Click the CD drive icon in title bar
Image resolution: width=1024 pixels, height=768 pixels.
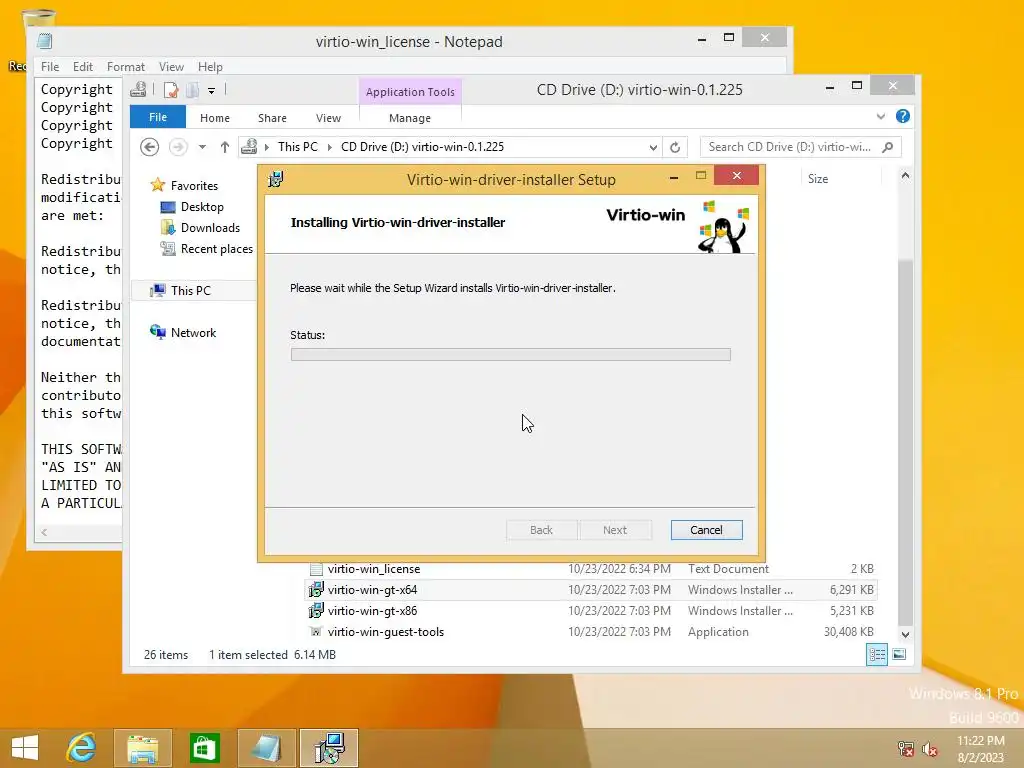click(x=138, y=89)
